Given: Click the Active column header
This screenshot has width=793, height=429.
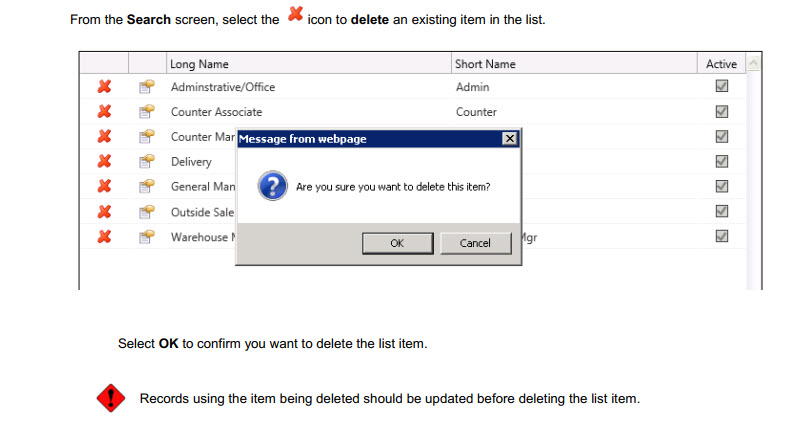Looking at the screenshot, I should (721, 64).
